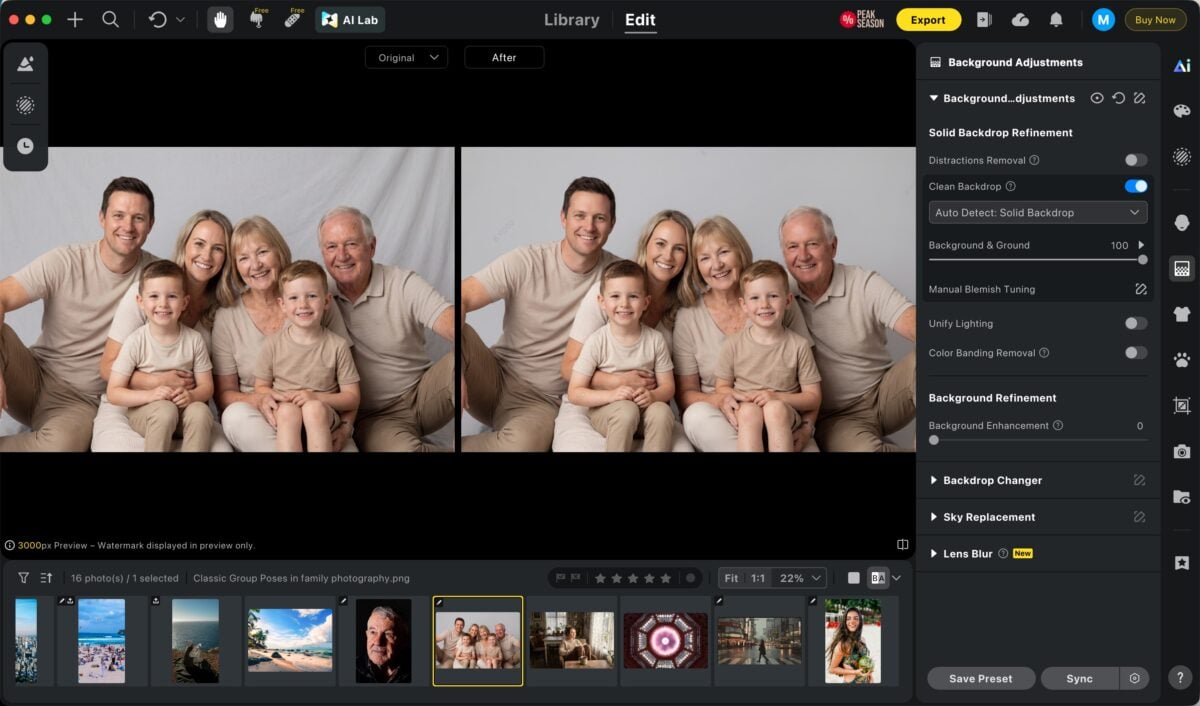
Task: Open the color palette icon in right sidebar
Action: [1182, 111]
